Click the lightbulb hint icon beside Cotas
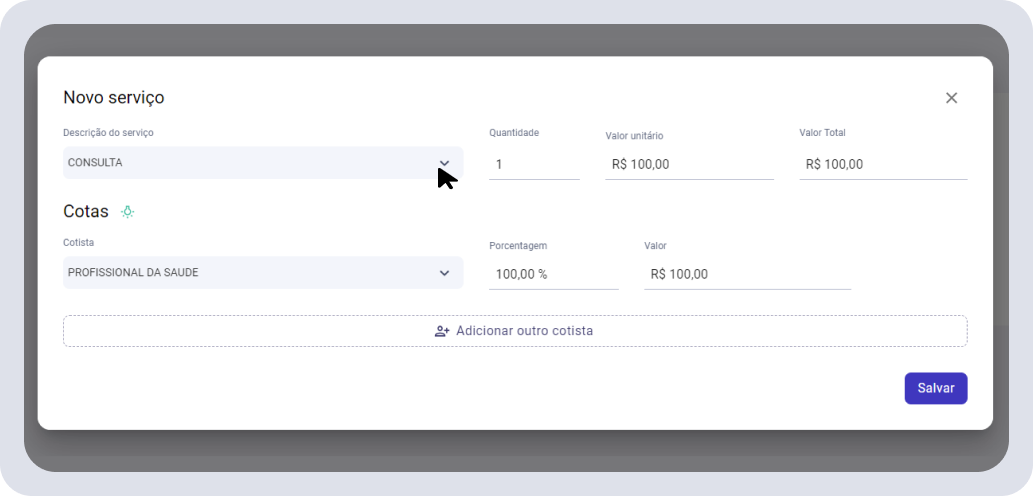Viewport: 1033px width, 496px height. click(x=127, y=211)
